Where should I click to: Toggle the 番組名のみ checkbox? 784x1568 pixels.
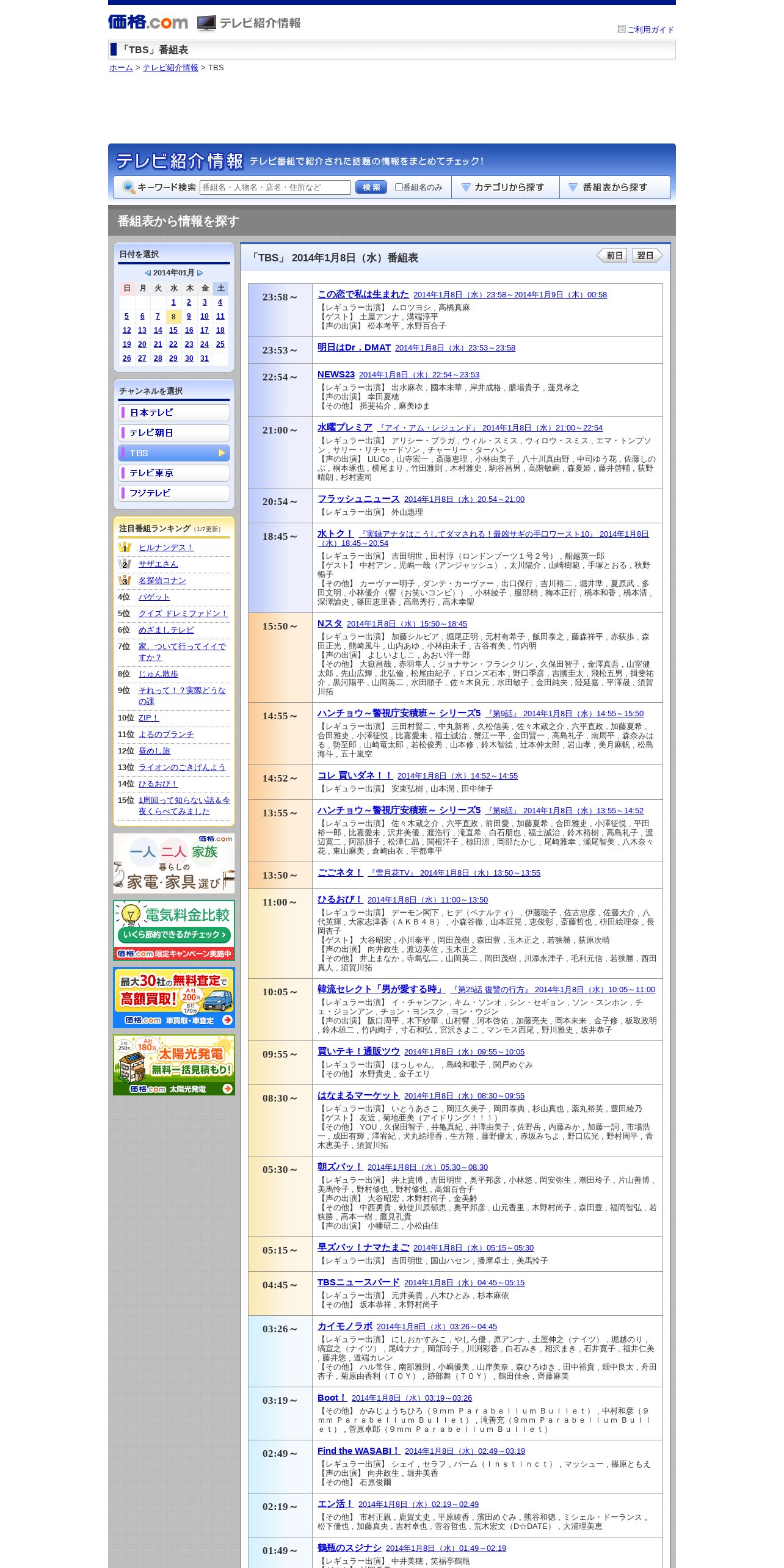tap(399, 187)
